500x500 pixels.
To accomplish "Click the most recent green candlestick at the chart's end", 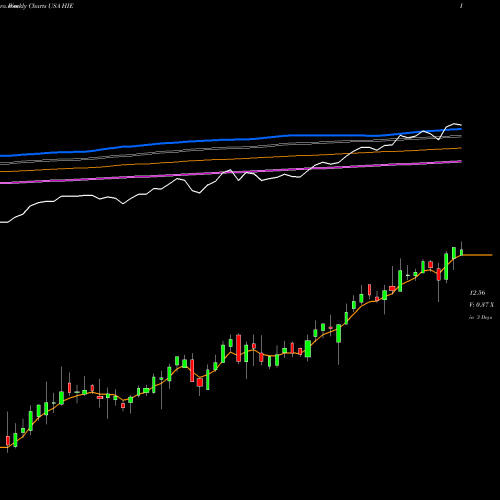I will coord(462,252).
